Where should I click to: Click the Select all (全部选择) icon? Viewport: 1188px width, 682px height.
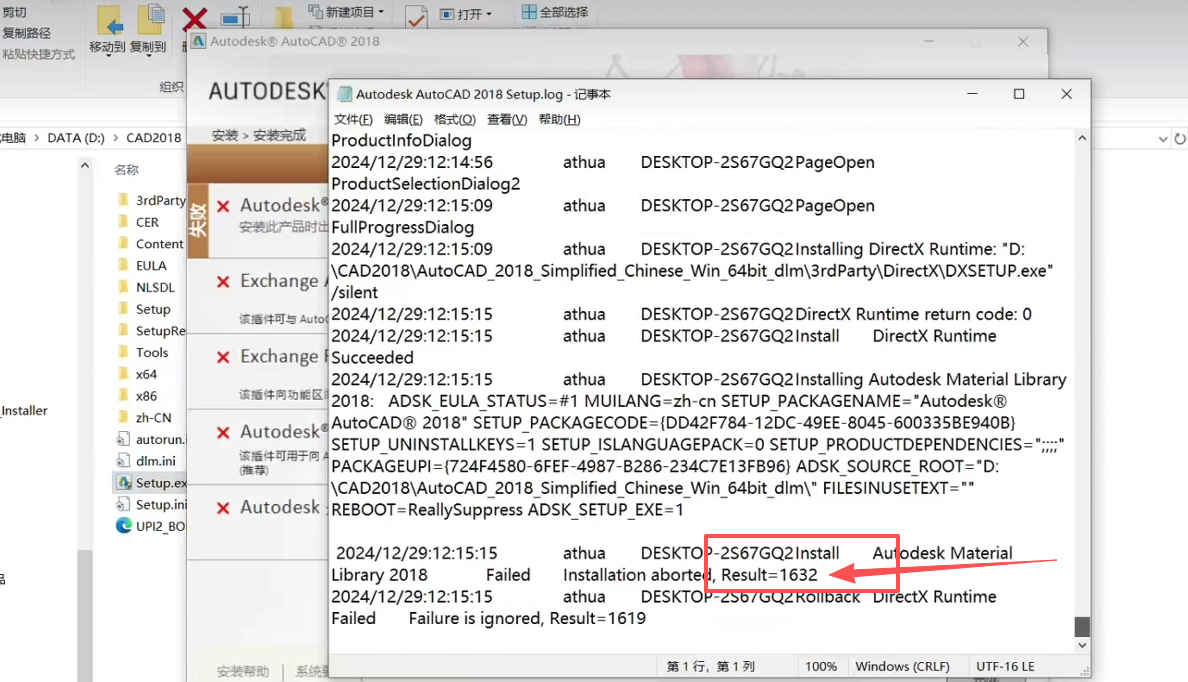(529, 13)
